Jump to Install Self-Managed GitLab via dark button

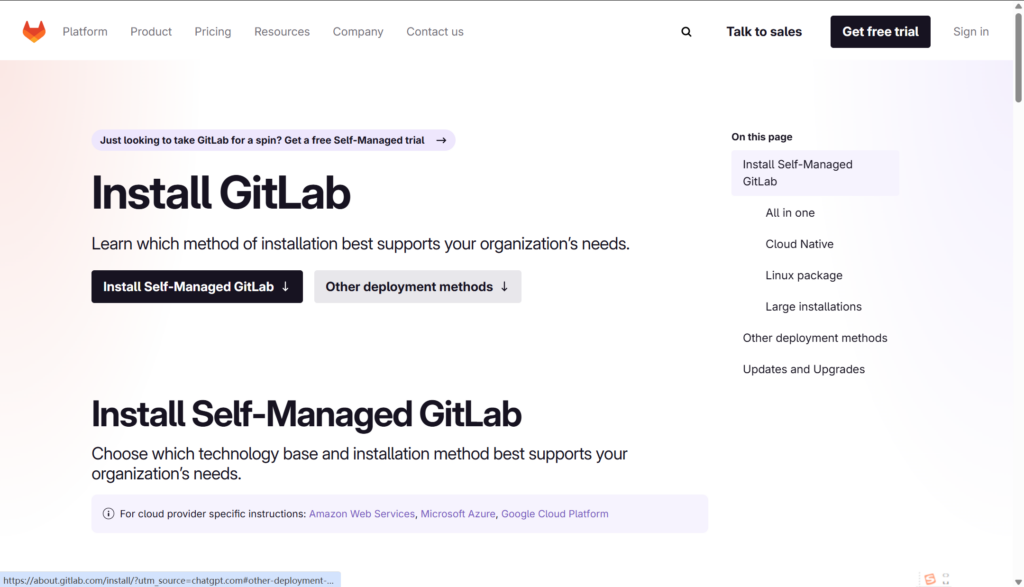pyautogui.click(x=197, y=287)
